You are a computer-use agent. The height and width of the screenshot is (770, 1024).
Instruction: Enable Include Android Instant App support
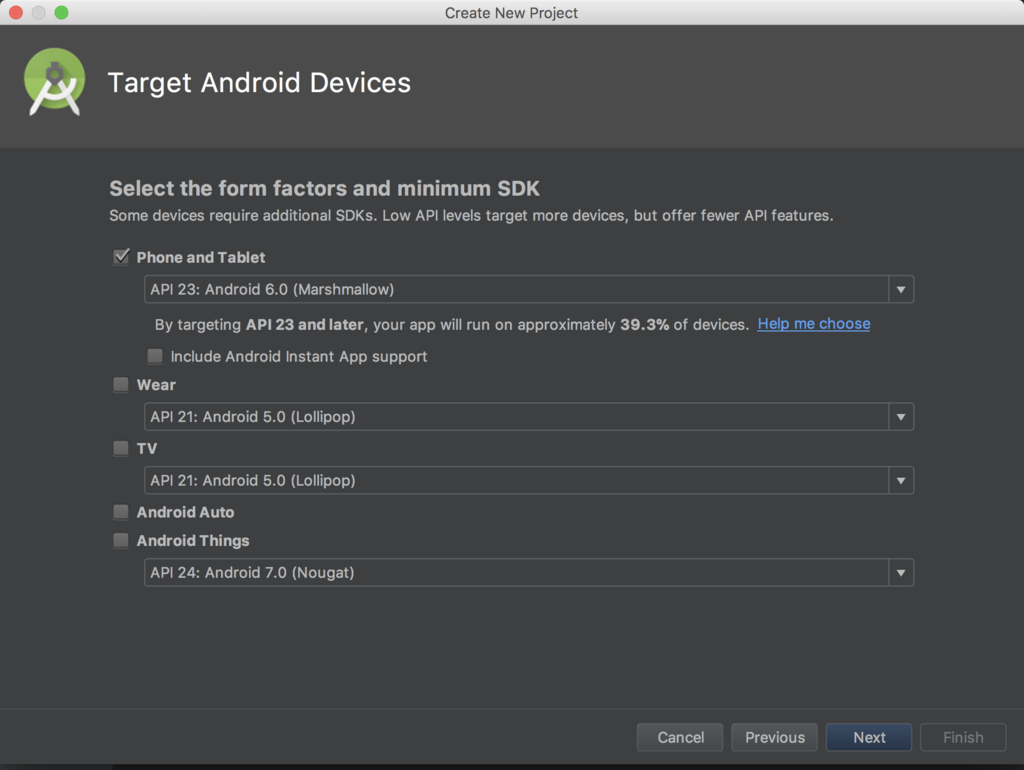(x=155, y=356)
